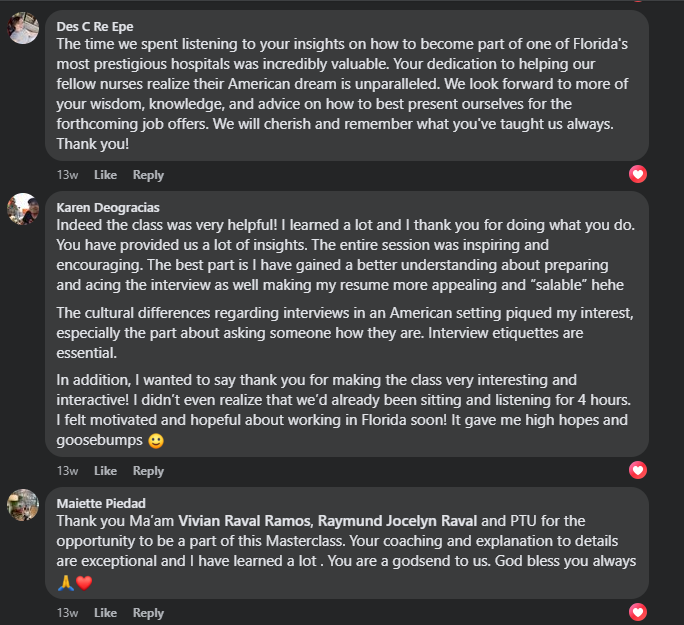Click 13w timestamp on Maiette Piedad's comment
The image size is (684, 625).
pos(67,613)
